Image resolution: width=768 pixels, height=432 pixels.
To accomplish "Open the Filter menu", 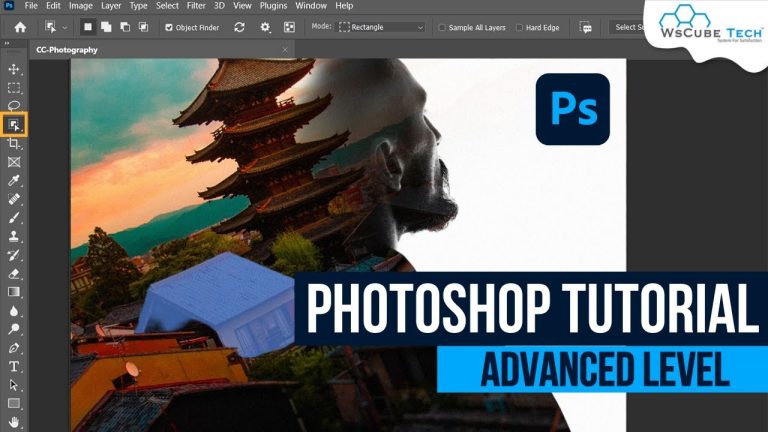I will click(196, 6).
